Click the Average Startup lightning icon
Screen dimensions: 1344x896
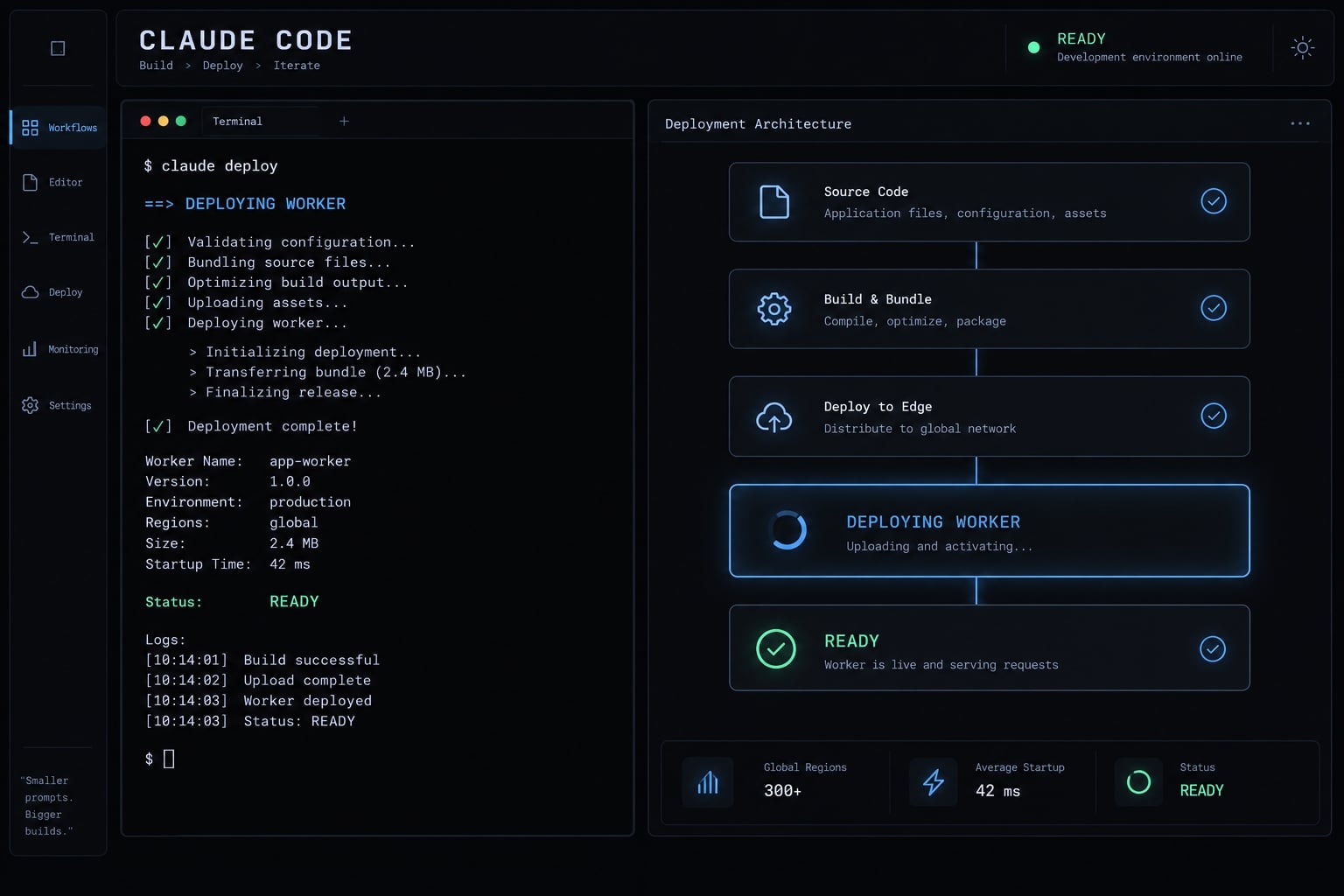tap(934, 782)
